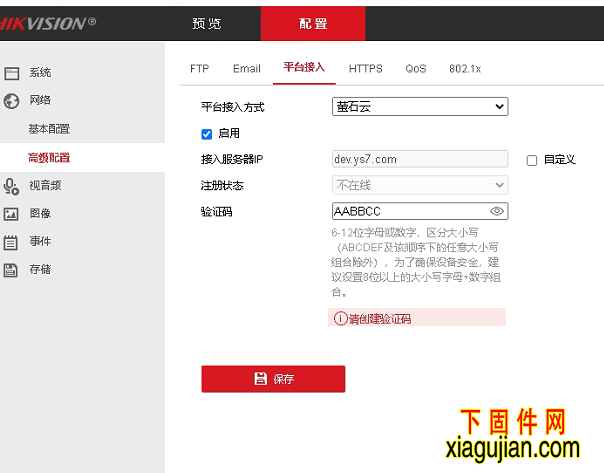Select the 平台接入 tab

coord(304,67)
